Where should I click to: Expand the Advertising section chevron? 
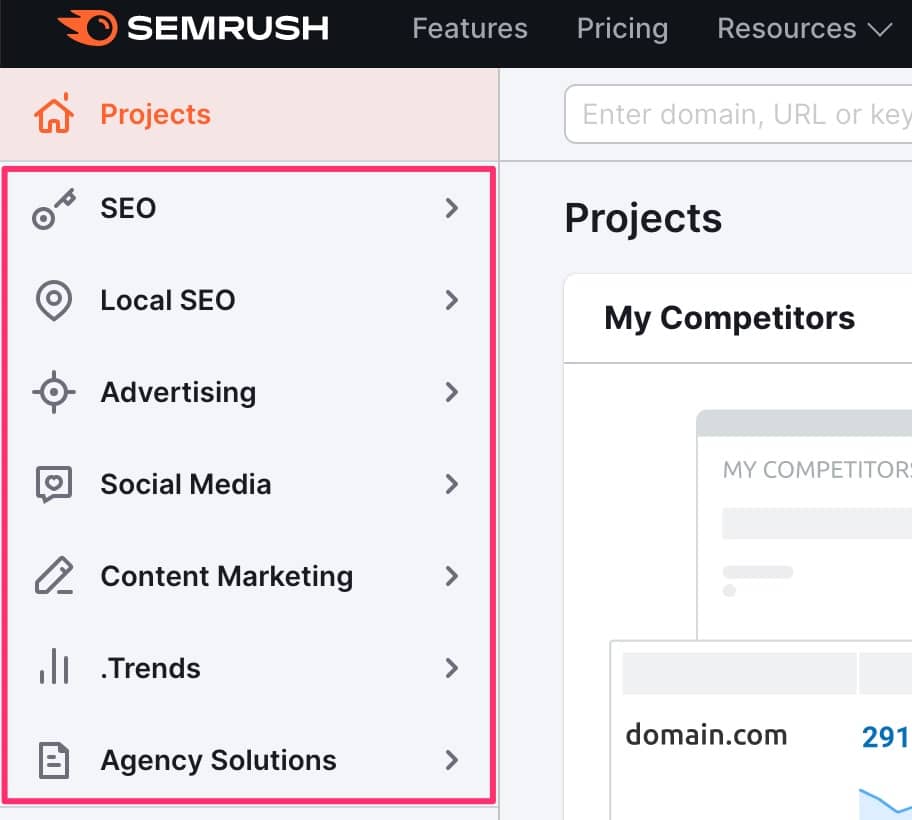pyautogui.click(x=452, y=392)
